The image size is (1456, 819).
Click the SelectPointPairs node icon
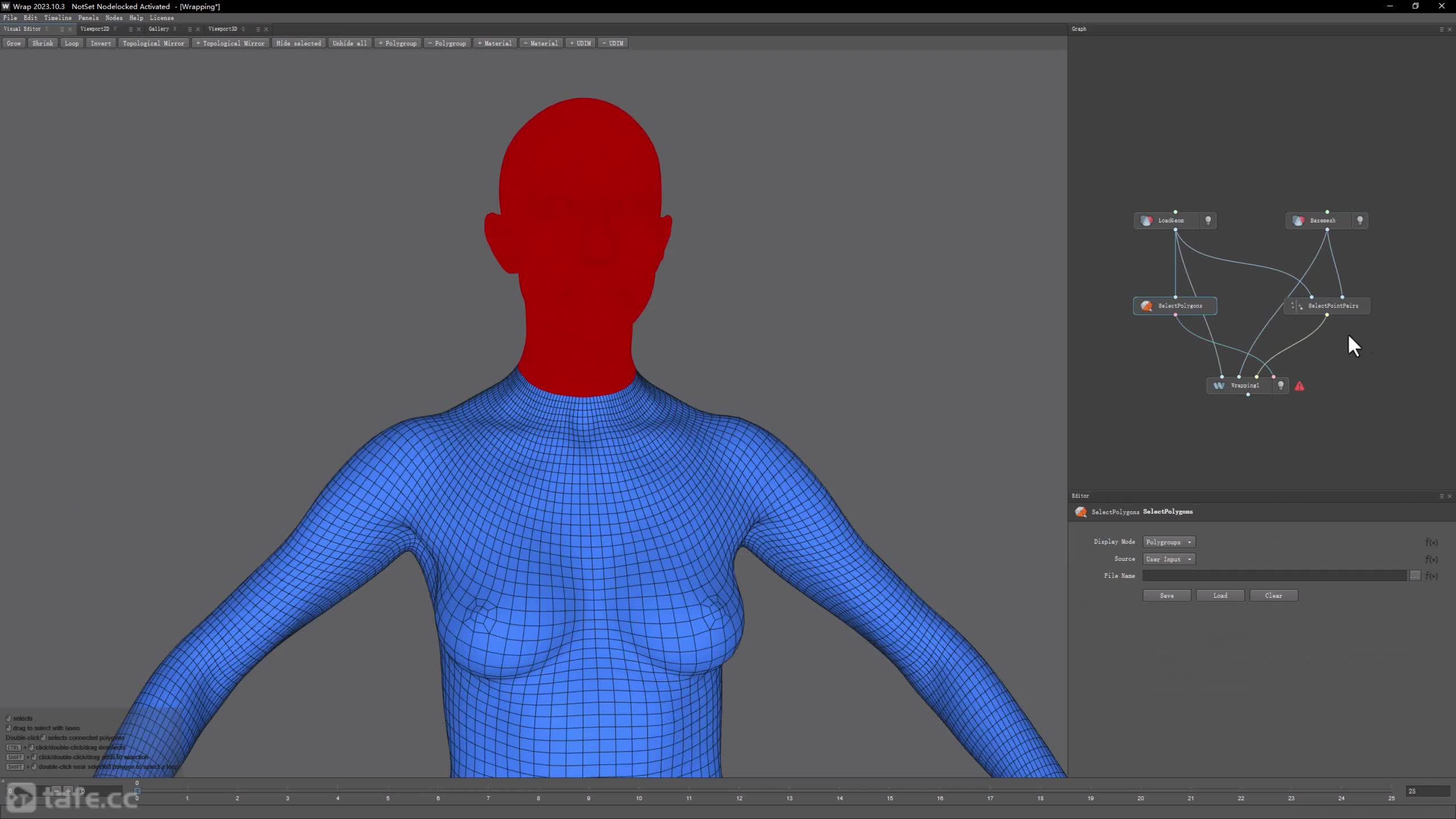tap(1297, 306)
